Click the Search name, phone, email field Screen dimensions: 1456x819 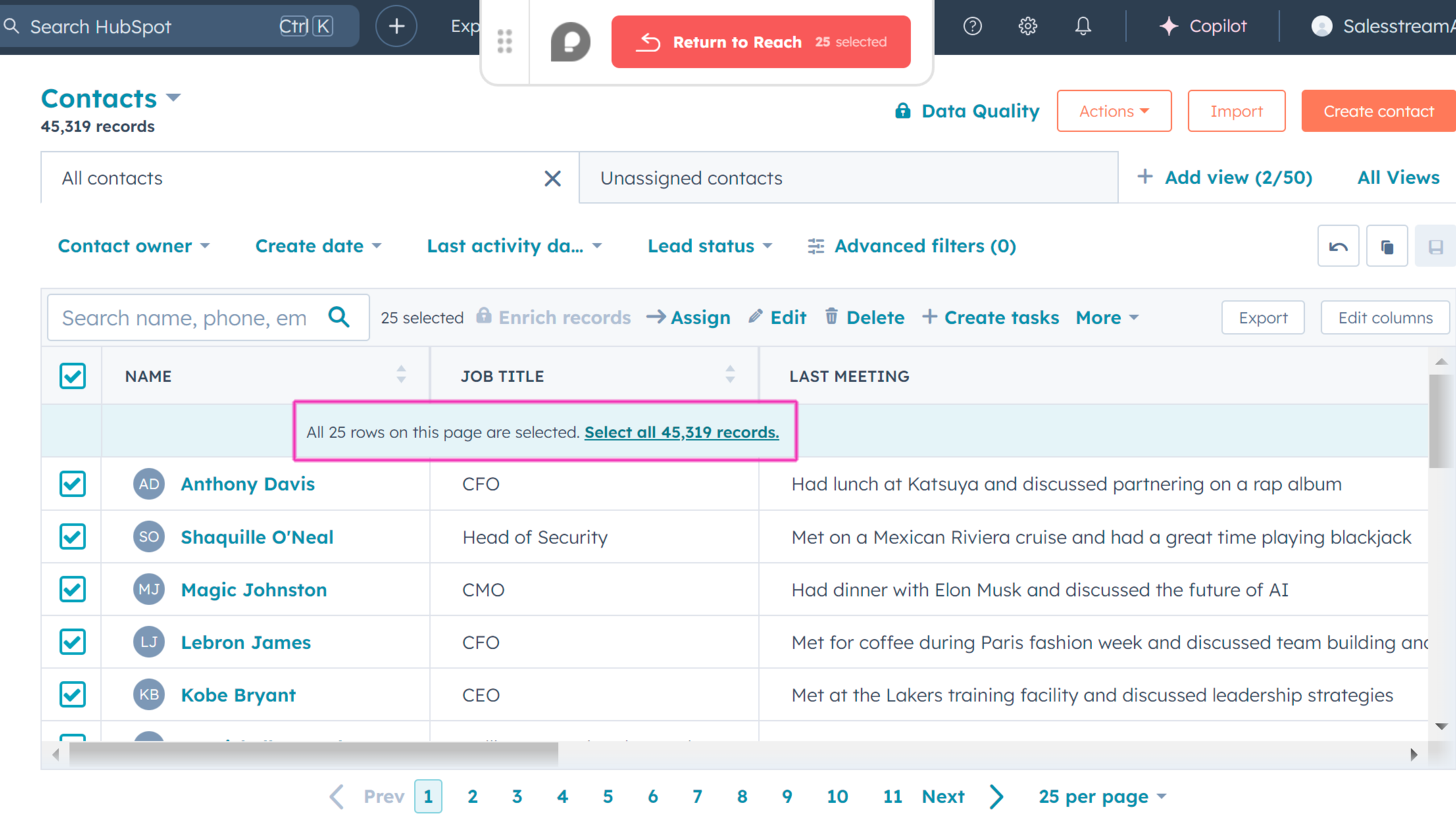[185, 318]
